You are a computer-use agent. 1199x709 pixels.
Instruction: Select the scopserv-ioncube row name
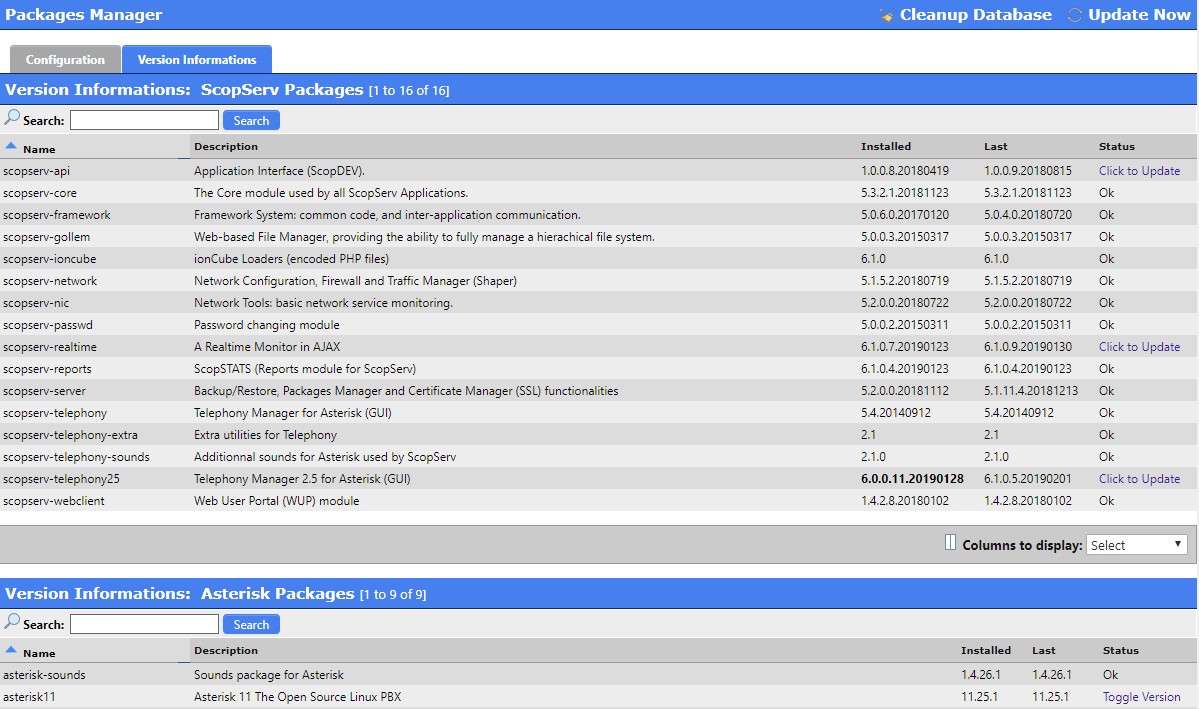(50, 259)
